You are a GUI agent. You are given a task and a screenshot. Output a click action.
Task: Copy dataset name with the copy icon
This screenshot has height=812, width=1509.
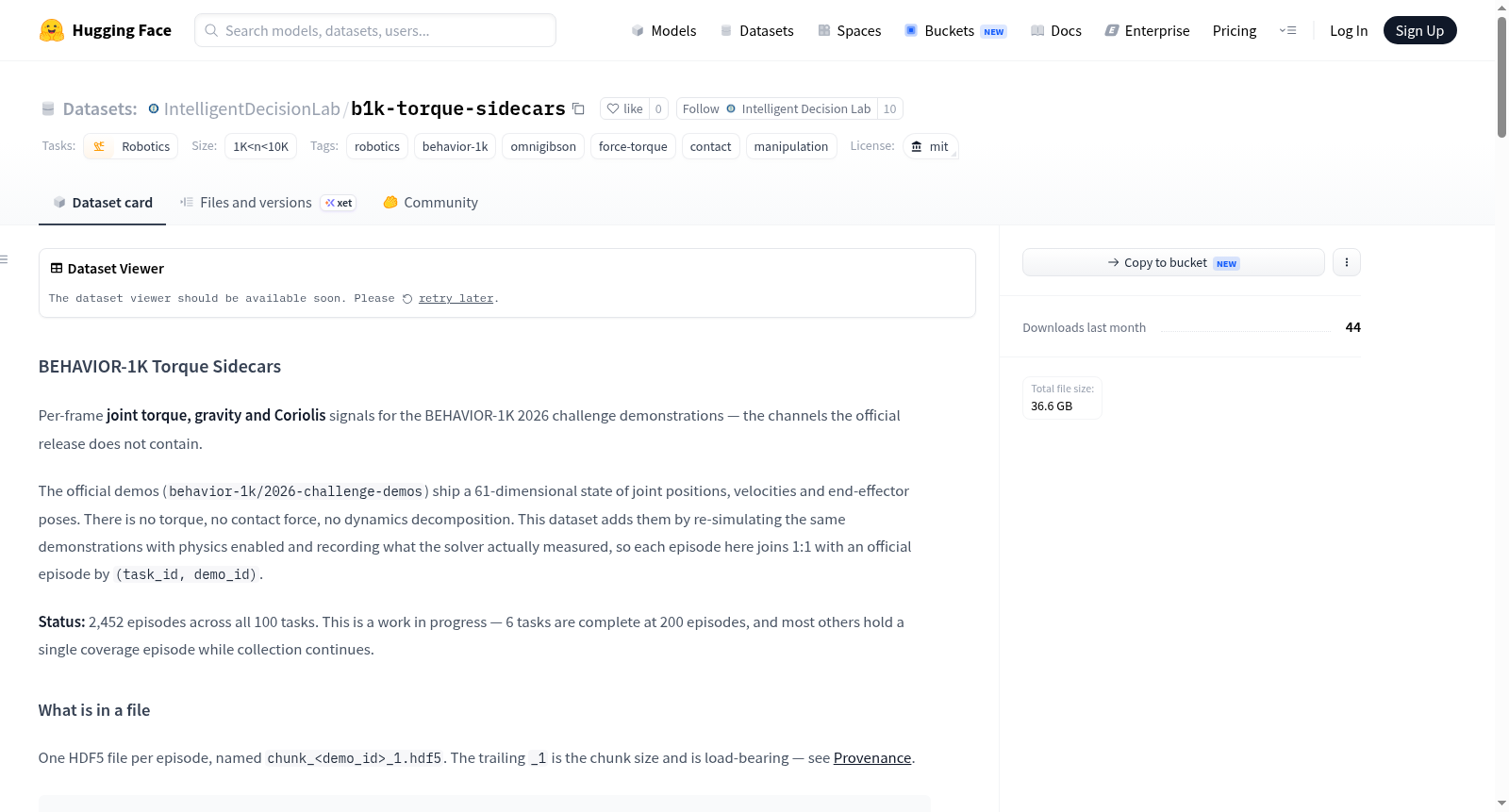click(579, 108)
